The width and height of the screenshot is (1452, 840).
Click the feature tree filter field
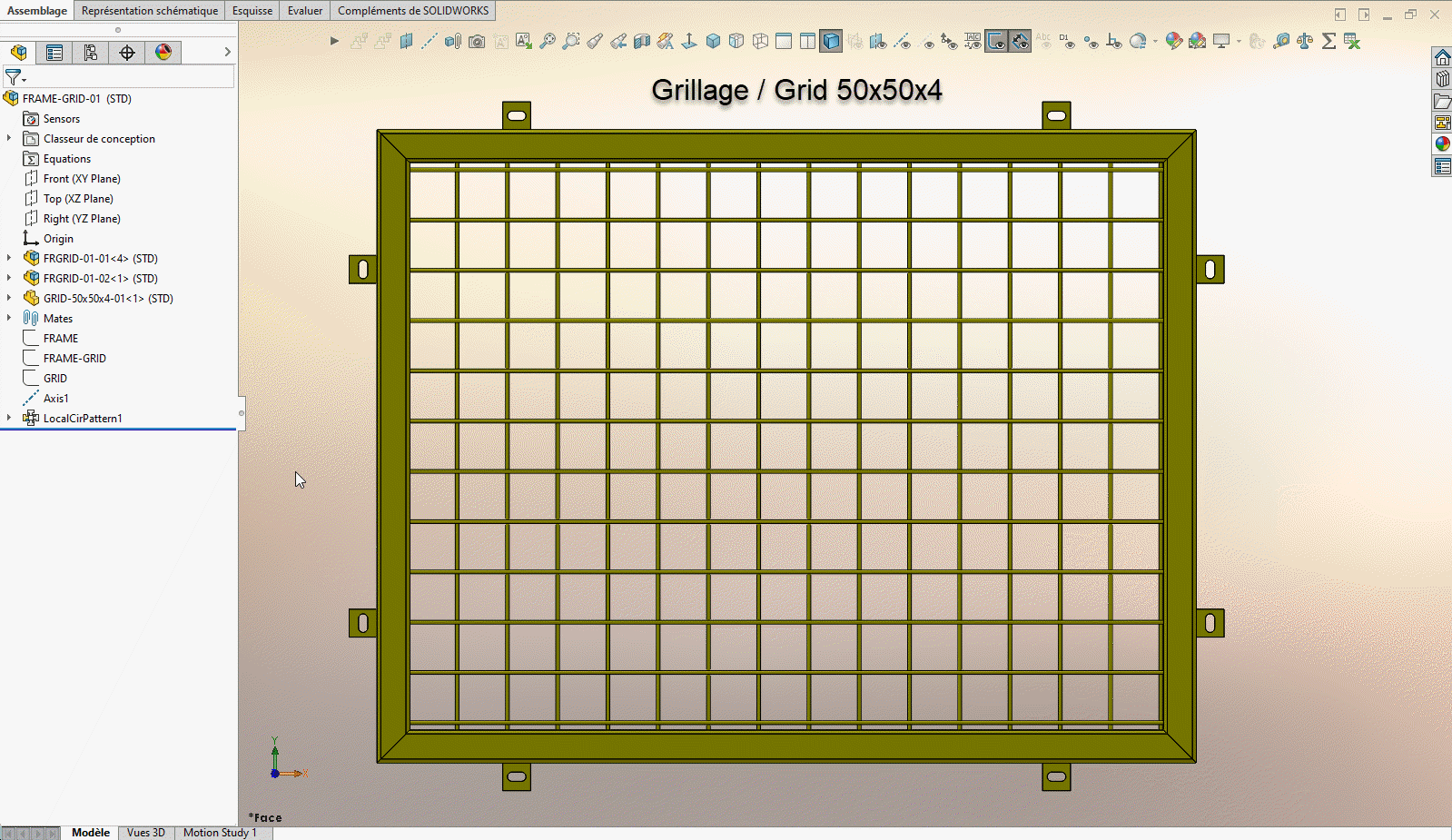127,77
